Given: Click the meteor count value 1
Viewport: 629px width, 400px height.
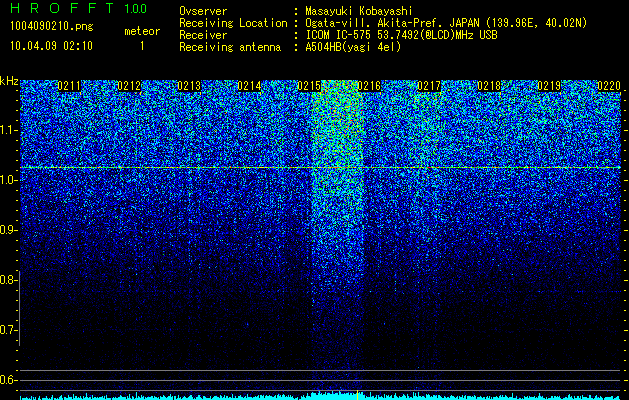Looking at the screenshot, I should [x=142, y=46].
